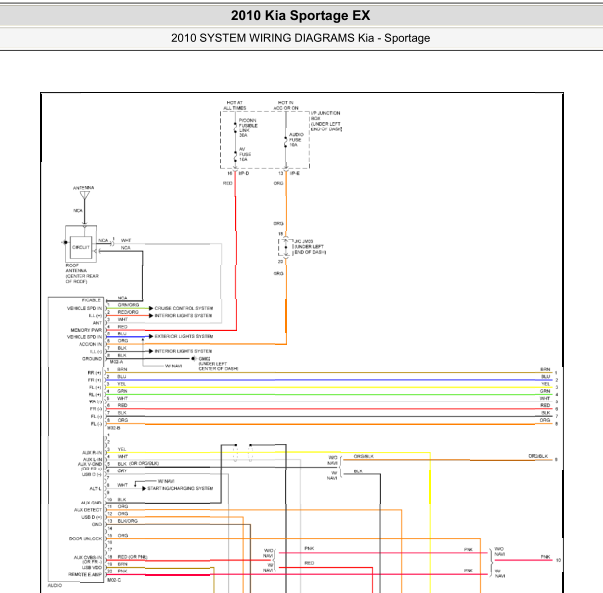Click the "GROUND" pin label

point(92,358)
